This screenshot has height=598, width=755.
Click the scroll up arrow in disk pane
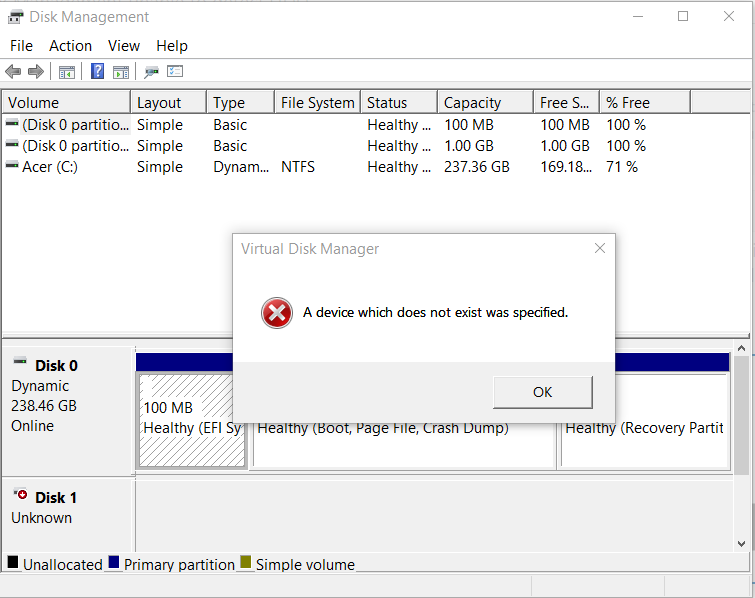coord(741,348)
